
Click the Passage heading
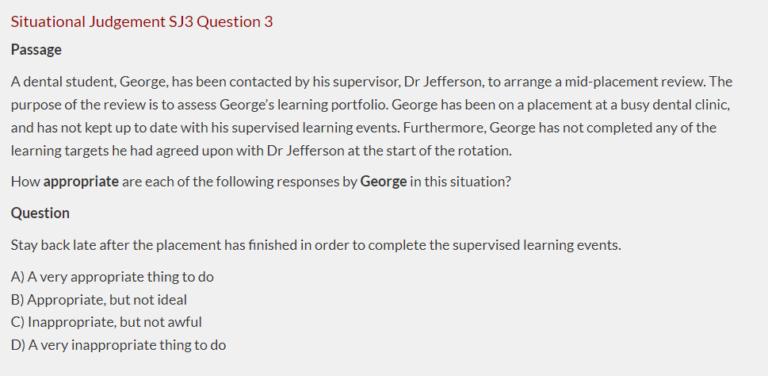[x=36, y=50]
